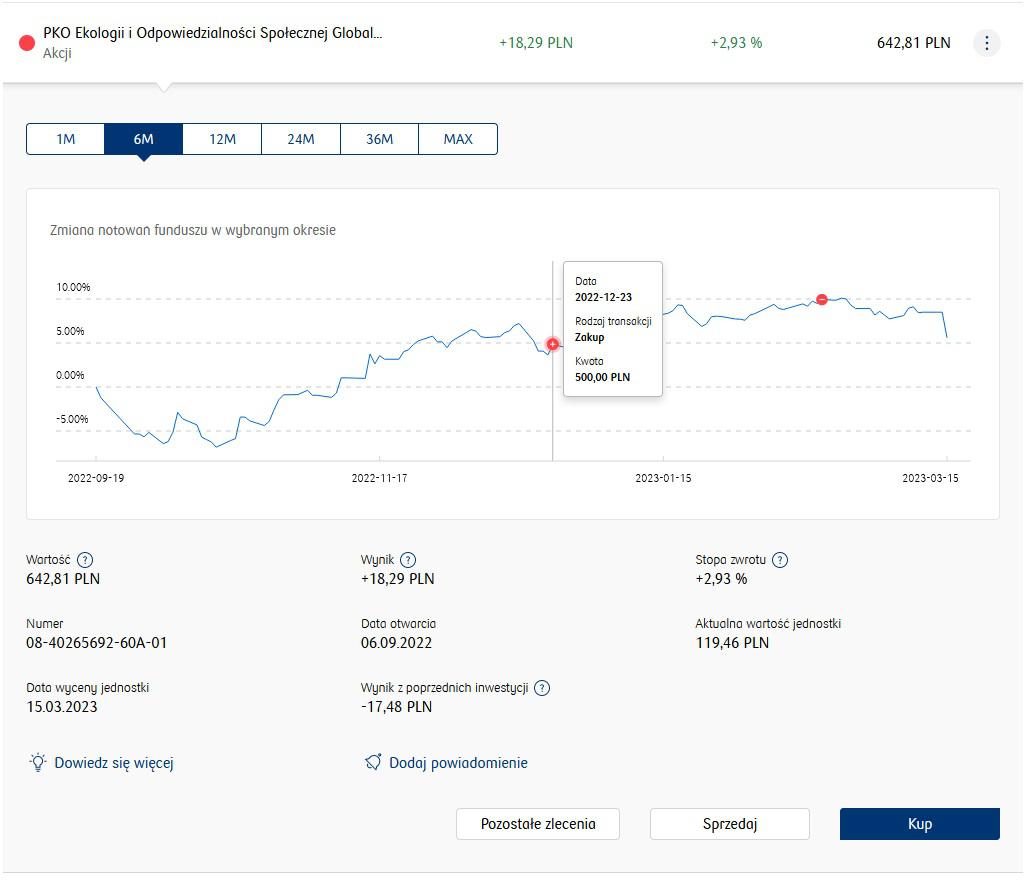Open the Wynik help question mark
1027x885 pixels.
coord(408,560)
